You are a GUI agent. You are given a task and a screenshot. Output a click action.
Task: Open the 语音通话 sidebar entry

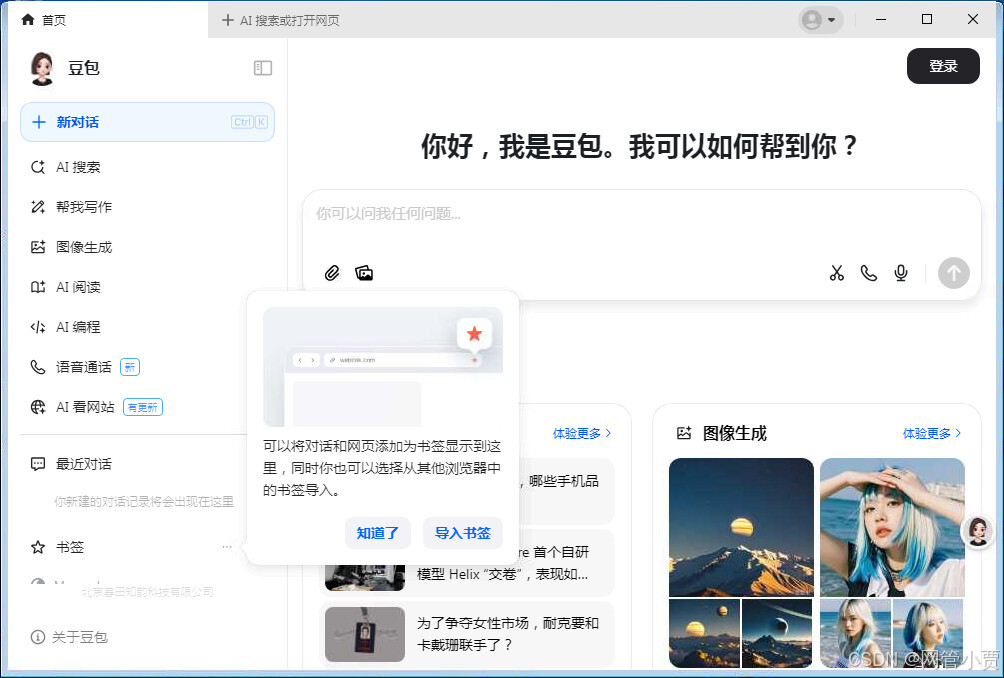coord(147,367)
